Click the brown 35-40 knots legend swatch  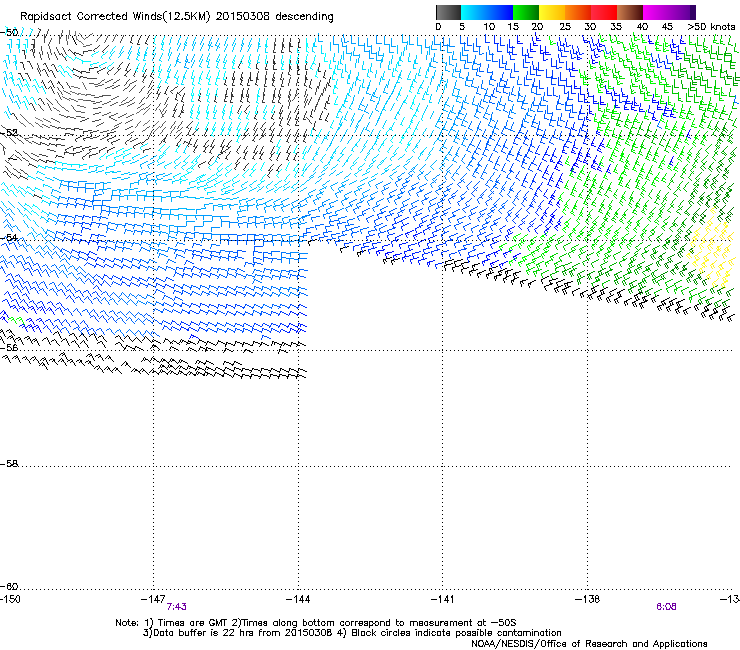pos(630,12)
